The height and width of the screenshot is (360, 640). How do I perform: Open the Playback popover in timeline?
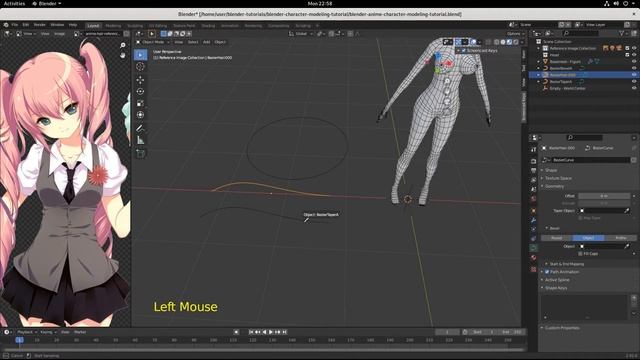point(27,332)
